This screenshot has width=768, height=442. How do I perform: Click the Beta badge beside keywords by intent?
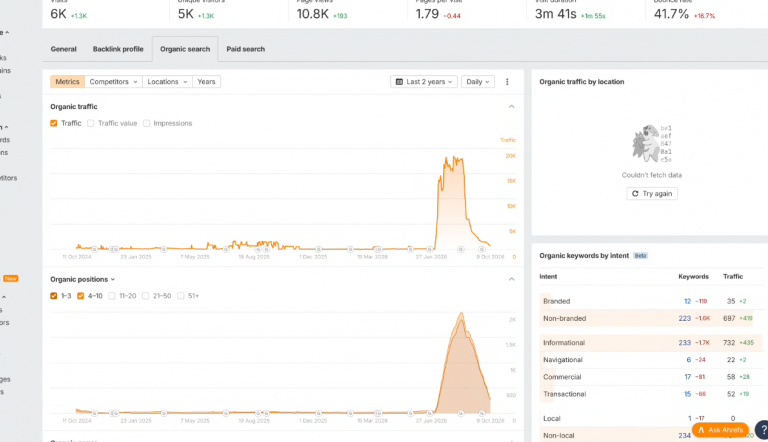click(640, 256)
